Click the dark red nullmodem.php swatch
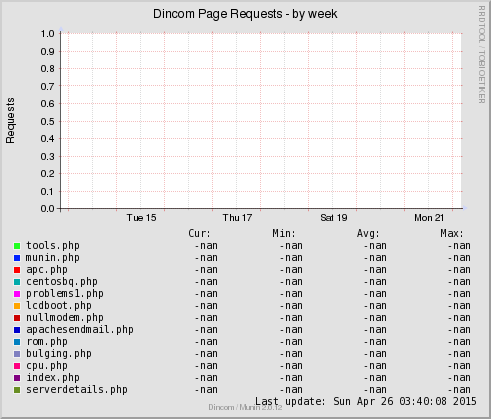Image resolution: width=491 pixels, height=419 pixels. pos(17,318)
